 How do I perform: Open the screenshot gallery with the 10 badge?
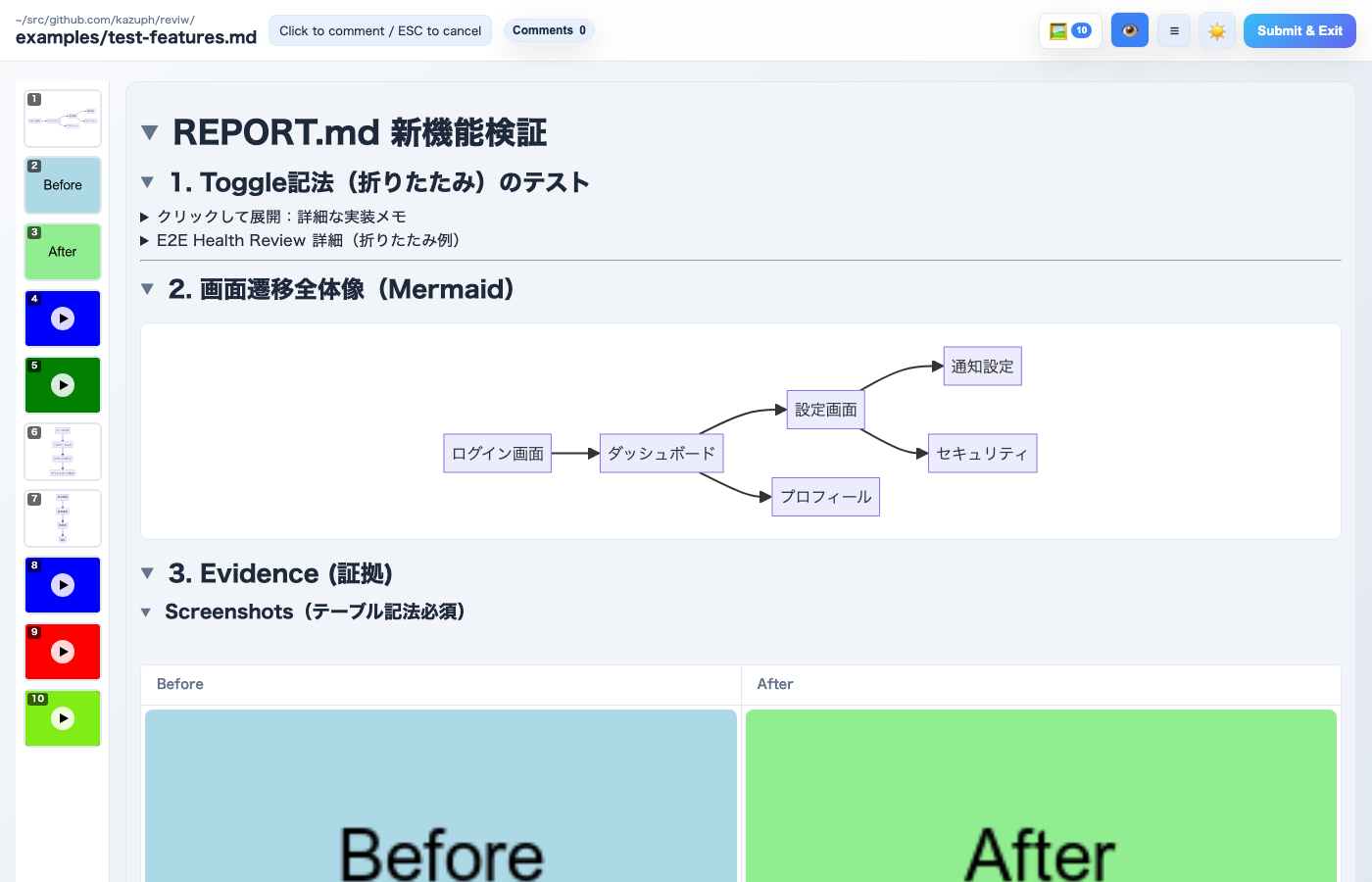pos(1069,30)
